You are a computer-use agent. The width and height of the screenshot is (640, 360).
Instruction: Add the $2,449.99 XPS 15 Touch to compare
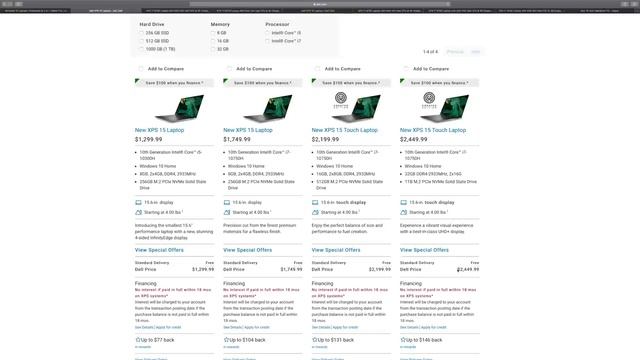pos(406,69)
